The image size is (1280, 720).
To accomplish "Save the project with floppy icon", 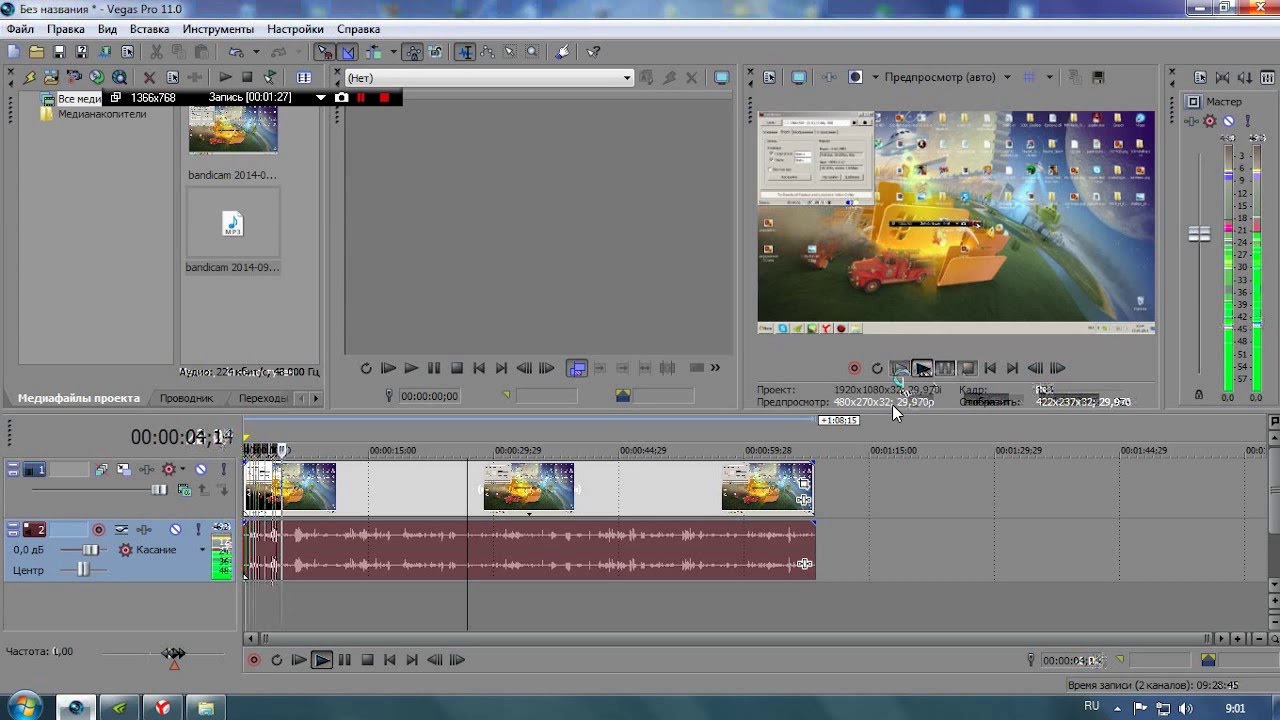I will [x=59, y=52].
